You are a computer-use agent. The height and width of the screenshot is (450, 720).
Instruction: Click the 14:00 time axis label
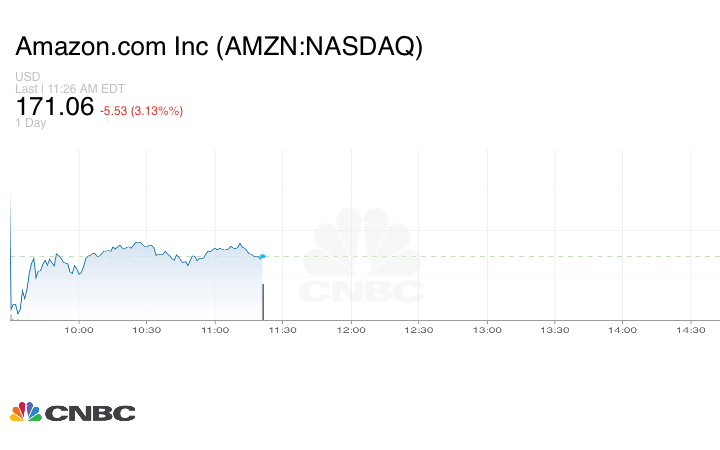(x=623, y=330)
